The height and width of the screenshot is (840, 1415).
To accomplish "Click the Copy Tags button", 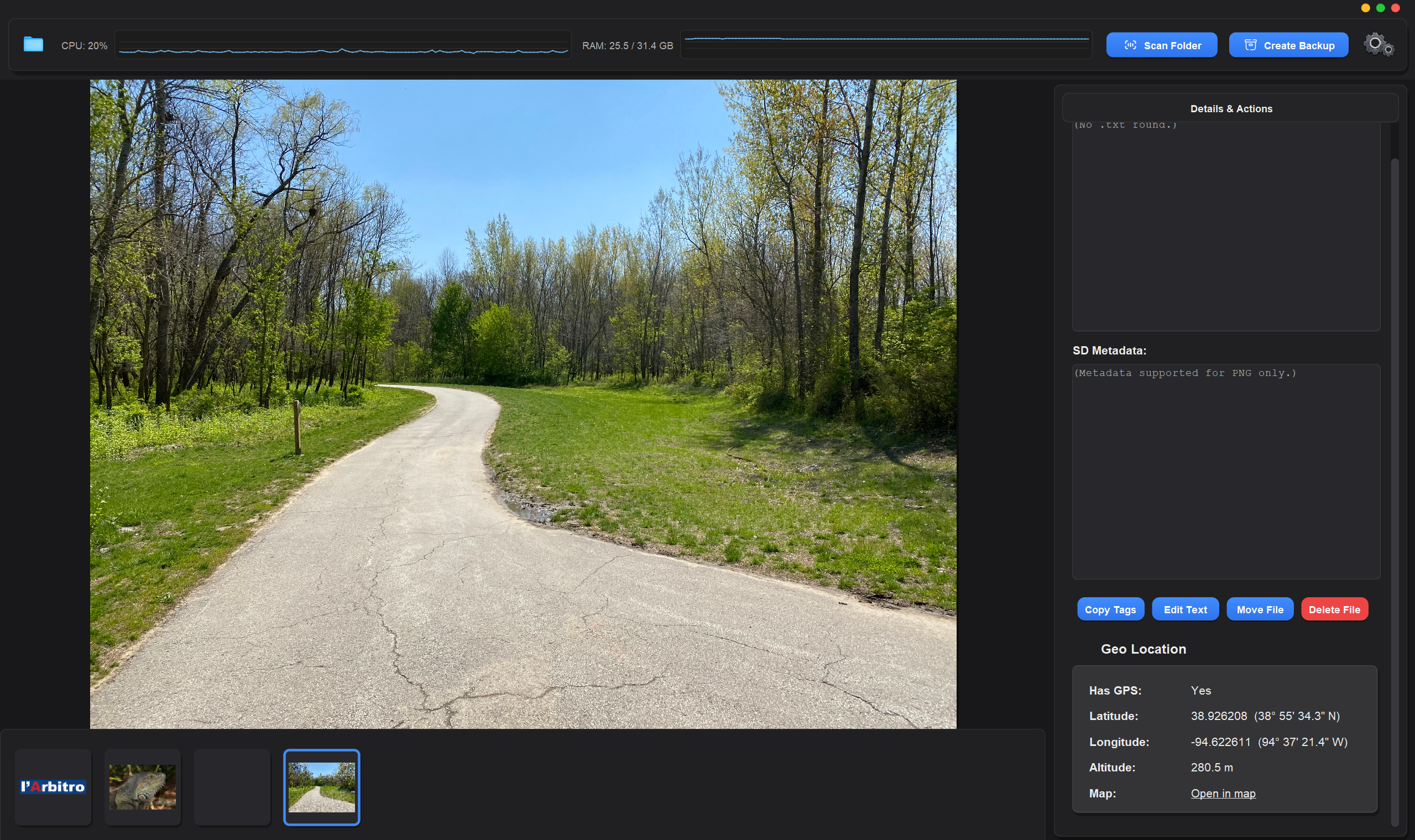I will [x=1110, y=609].
